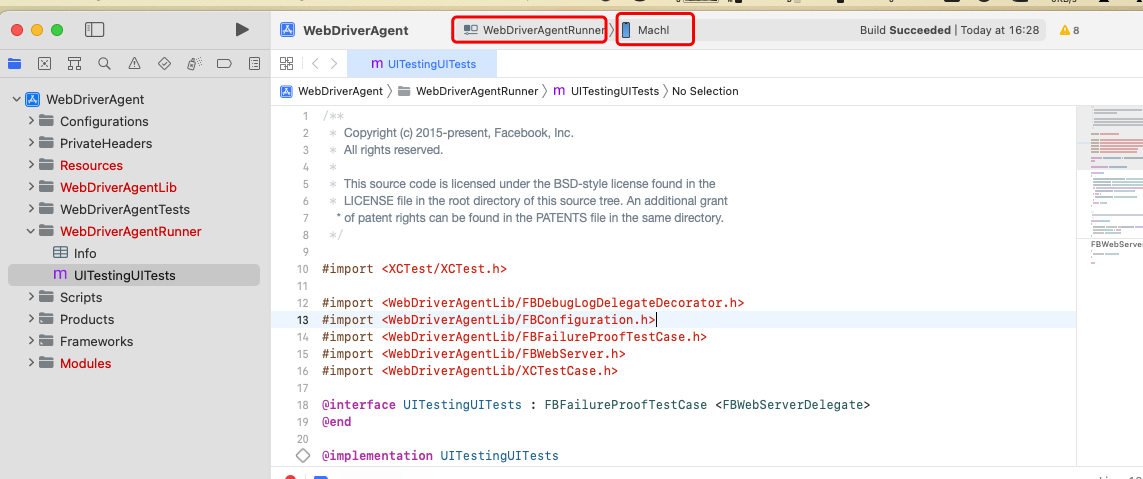Open the Report navigator
This screenshot has width=1143, height=479.
click(254, 63)
